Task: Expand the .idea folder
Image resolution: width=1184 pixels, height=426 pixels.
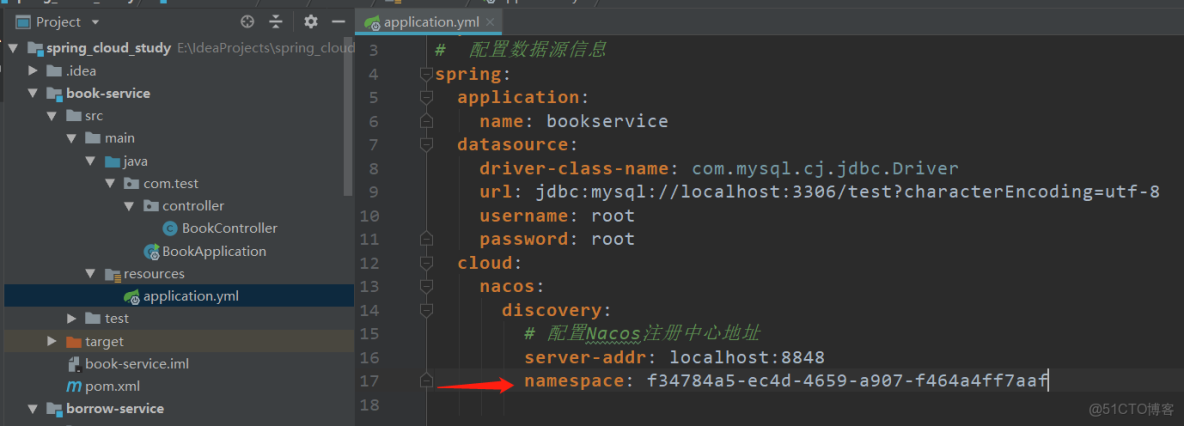Action: (x=32, y=71)
